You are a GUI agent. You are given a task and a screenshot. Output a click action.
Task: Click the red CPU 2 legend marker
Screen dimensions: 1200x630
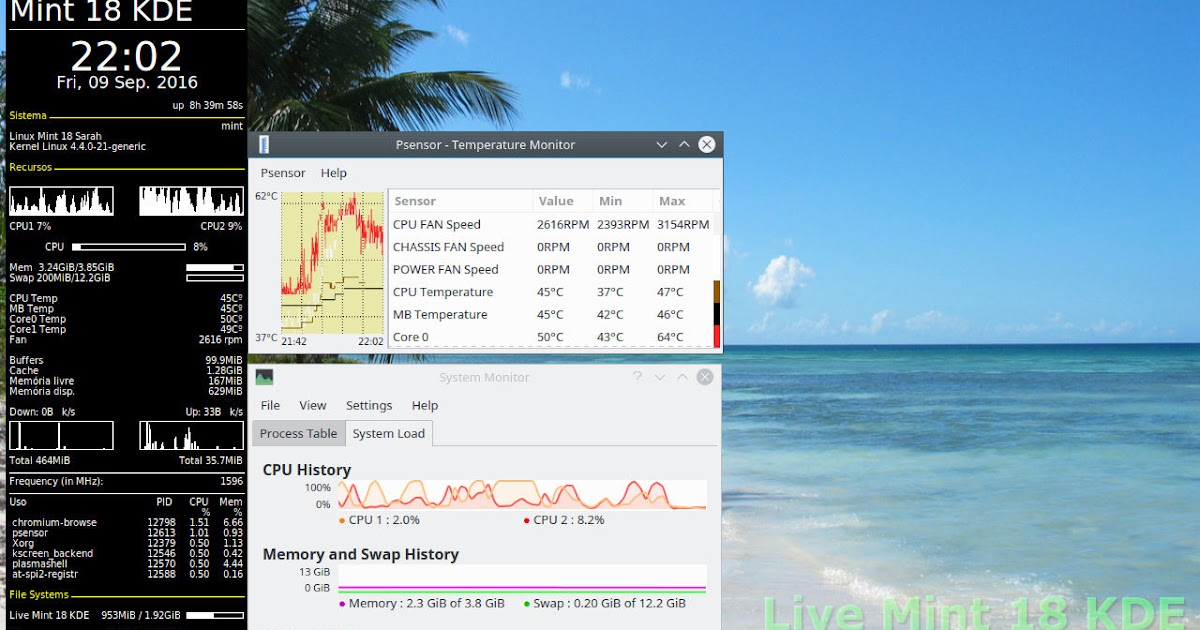pyautogui.click(x=526, y=520)
